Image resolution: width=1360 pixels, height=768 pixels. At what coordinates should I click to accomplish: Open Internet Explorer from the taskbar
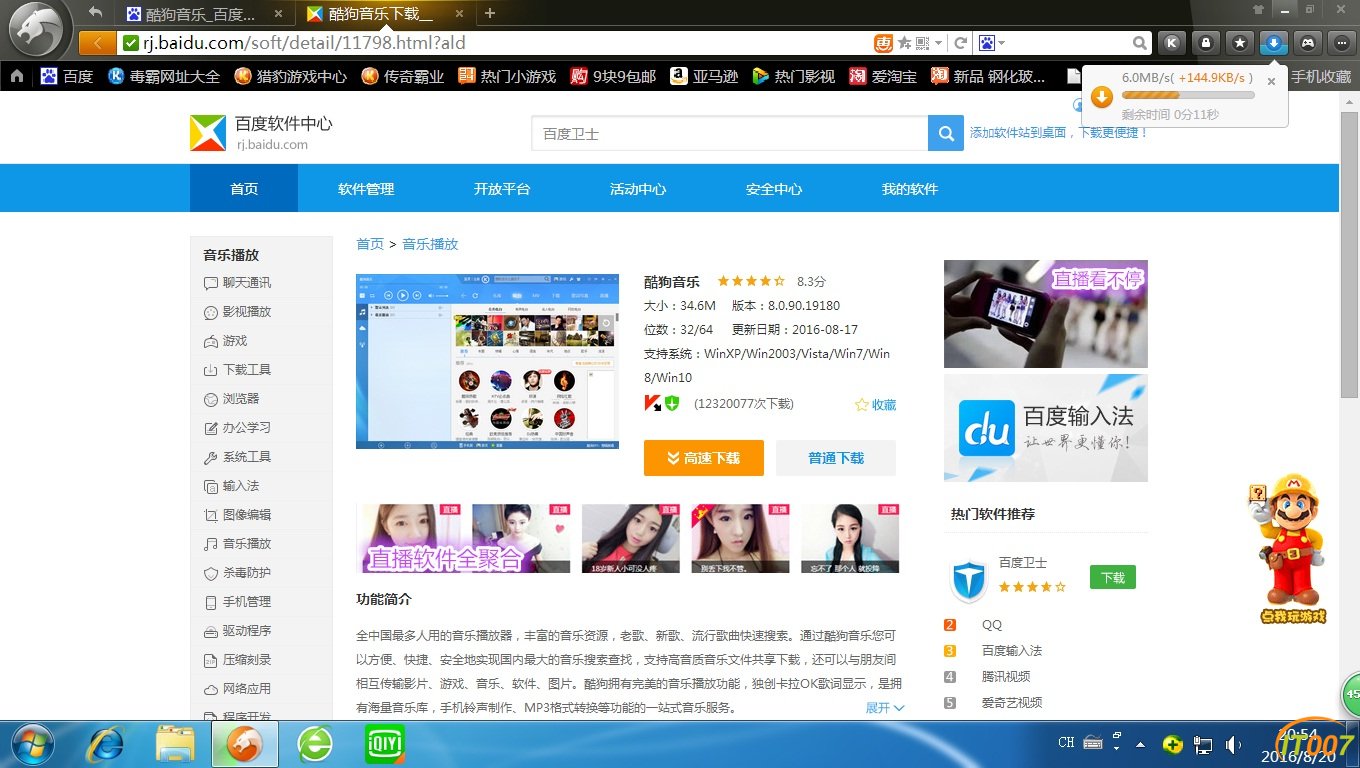pos(106,745)
